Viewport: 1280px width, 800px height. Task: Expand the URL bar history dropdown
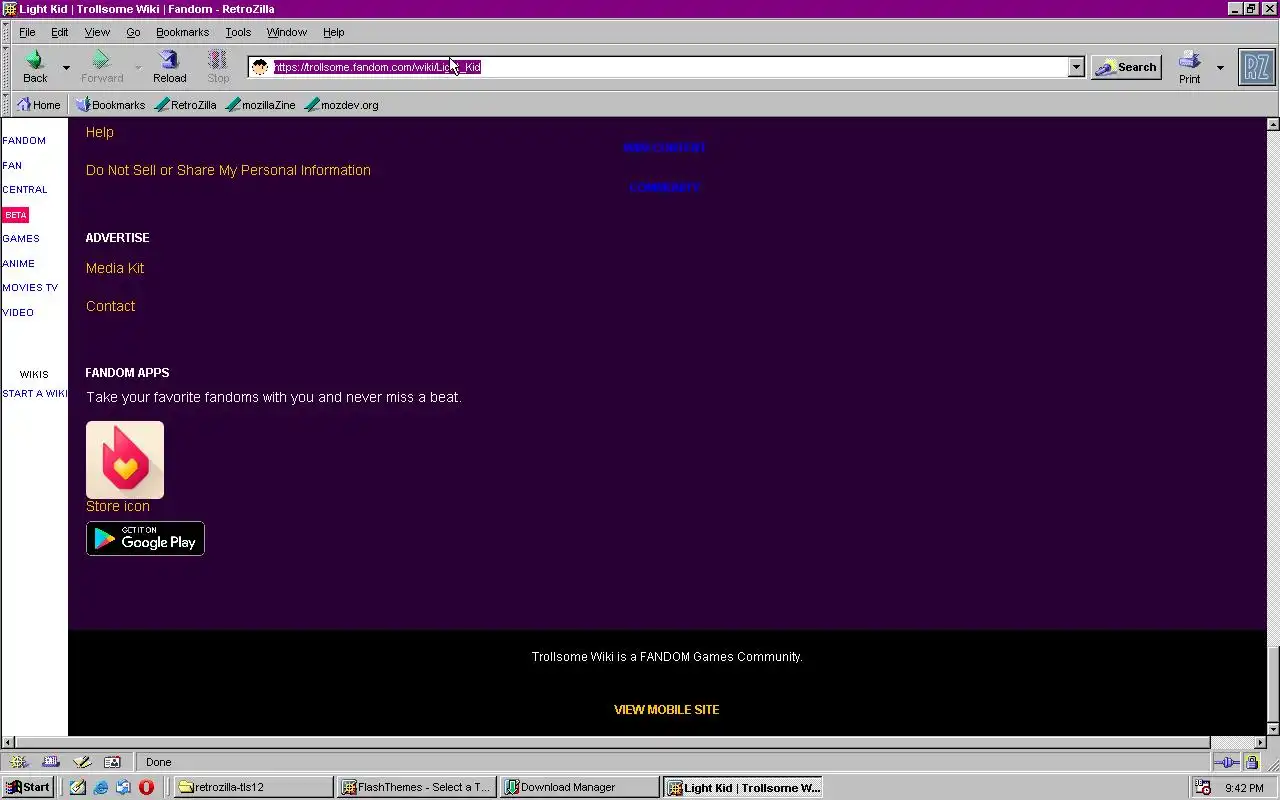coord(1076,67)
